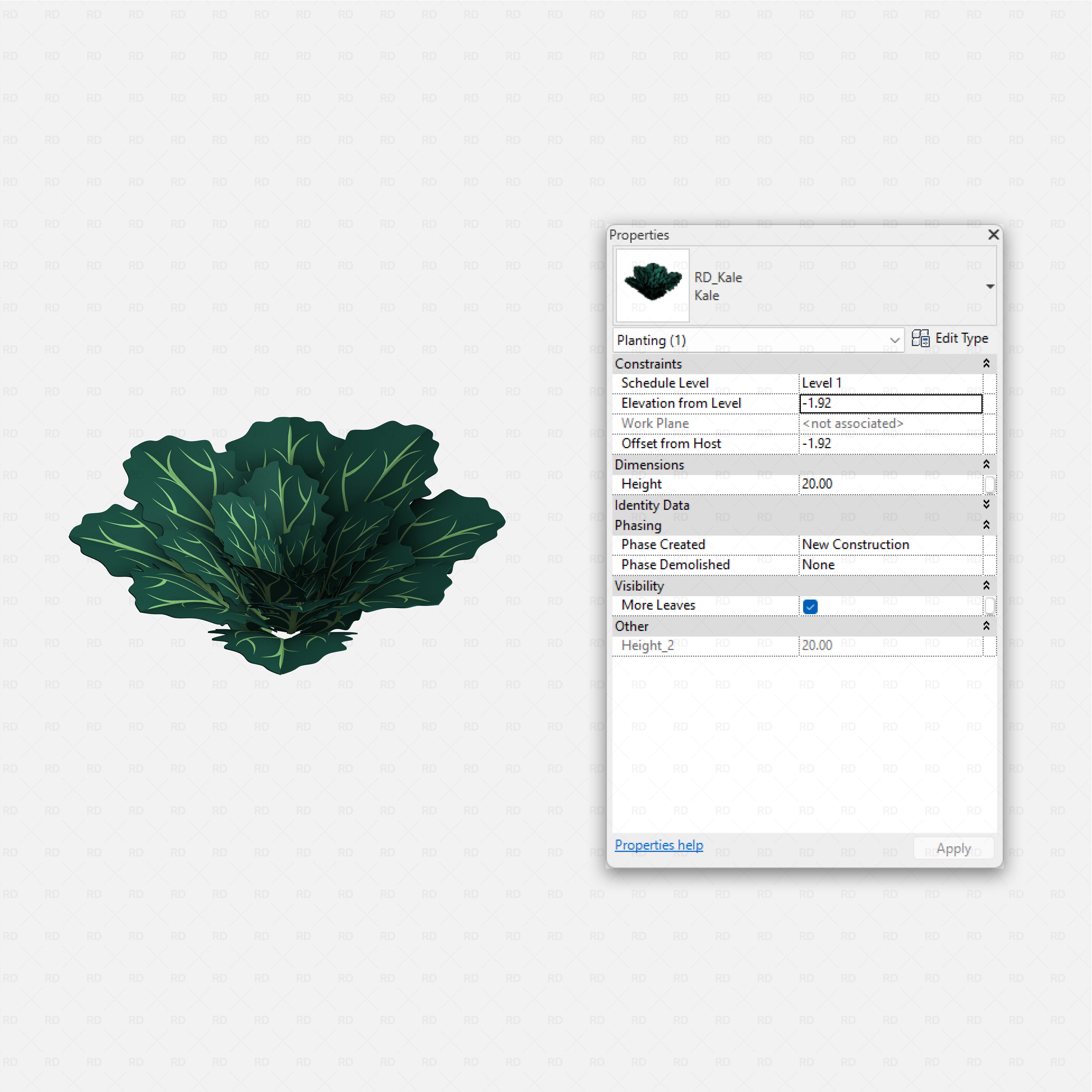Click associate parameter button beside Height
The image size is (1092, 1092).
point(990,484)
